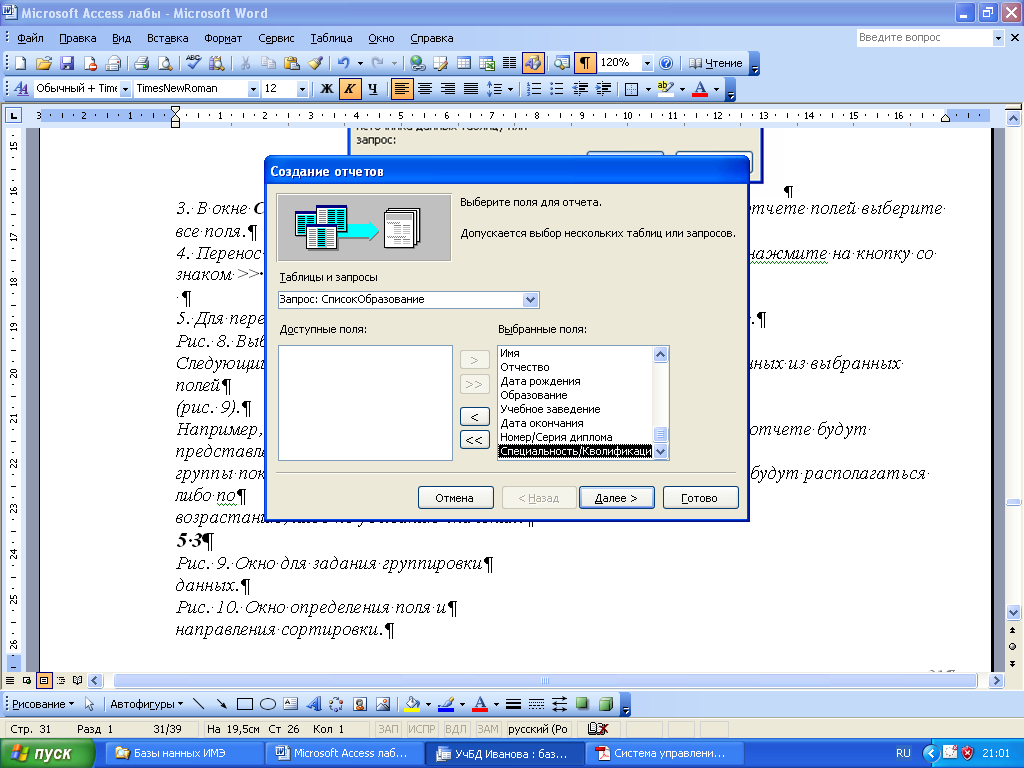Insert table toolbar icon

(464, 63)
